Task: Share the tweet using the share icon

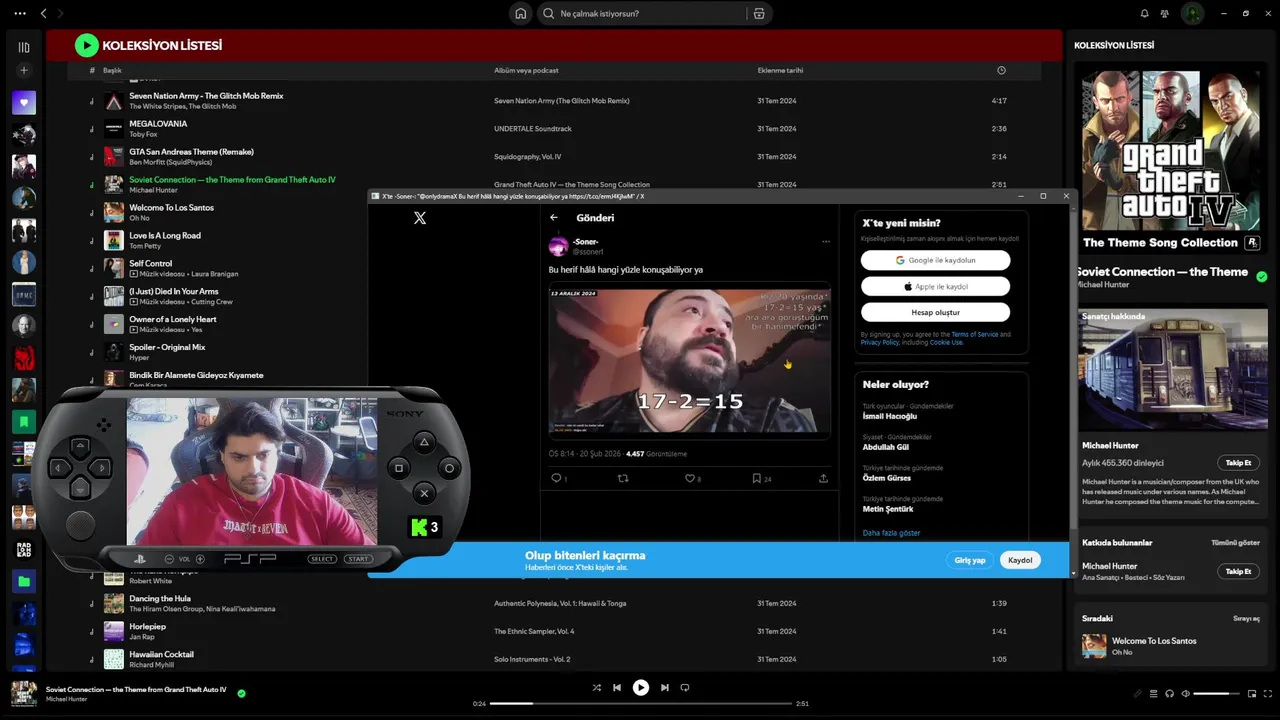Action: 823,479
